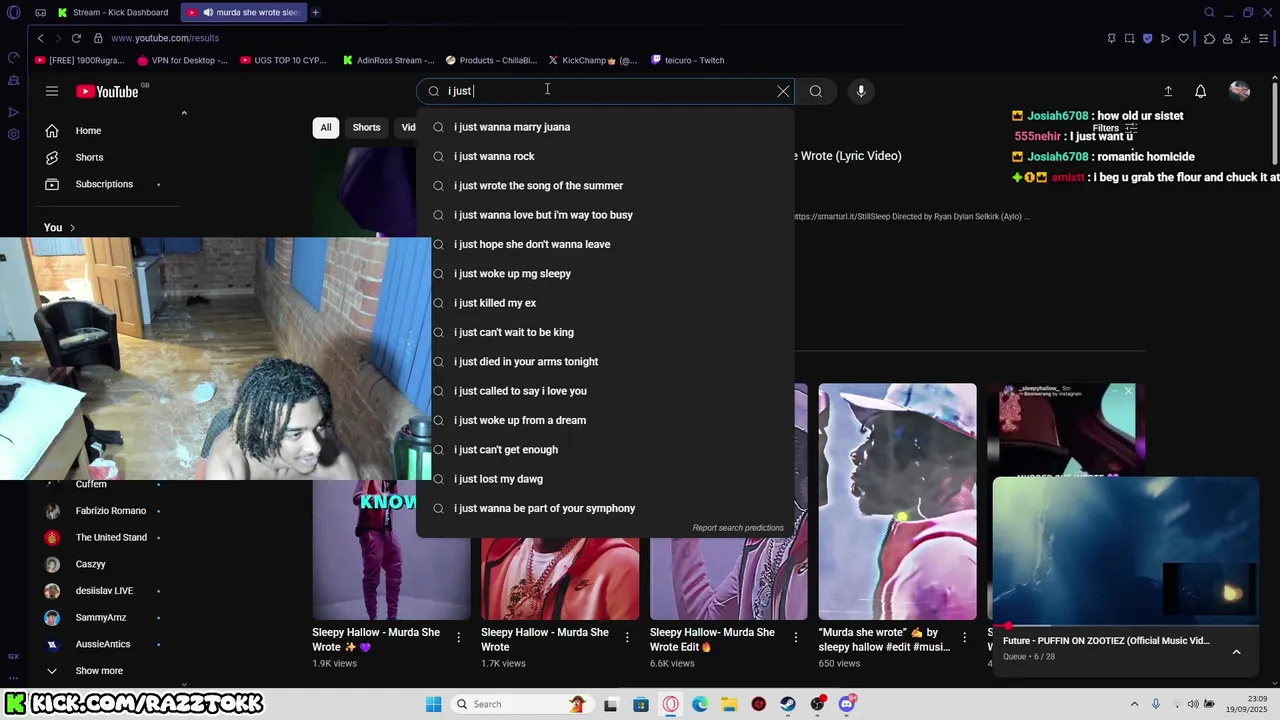Screen dimensions: 1280x720
Task: Take a snapshot with screenshot icon
Action: point(1129,38)
